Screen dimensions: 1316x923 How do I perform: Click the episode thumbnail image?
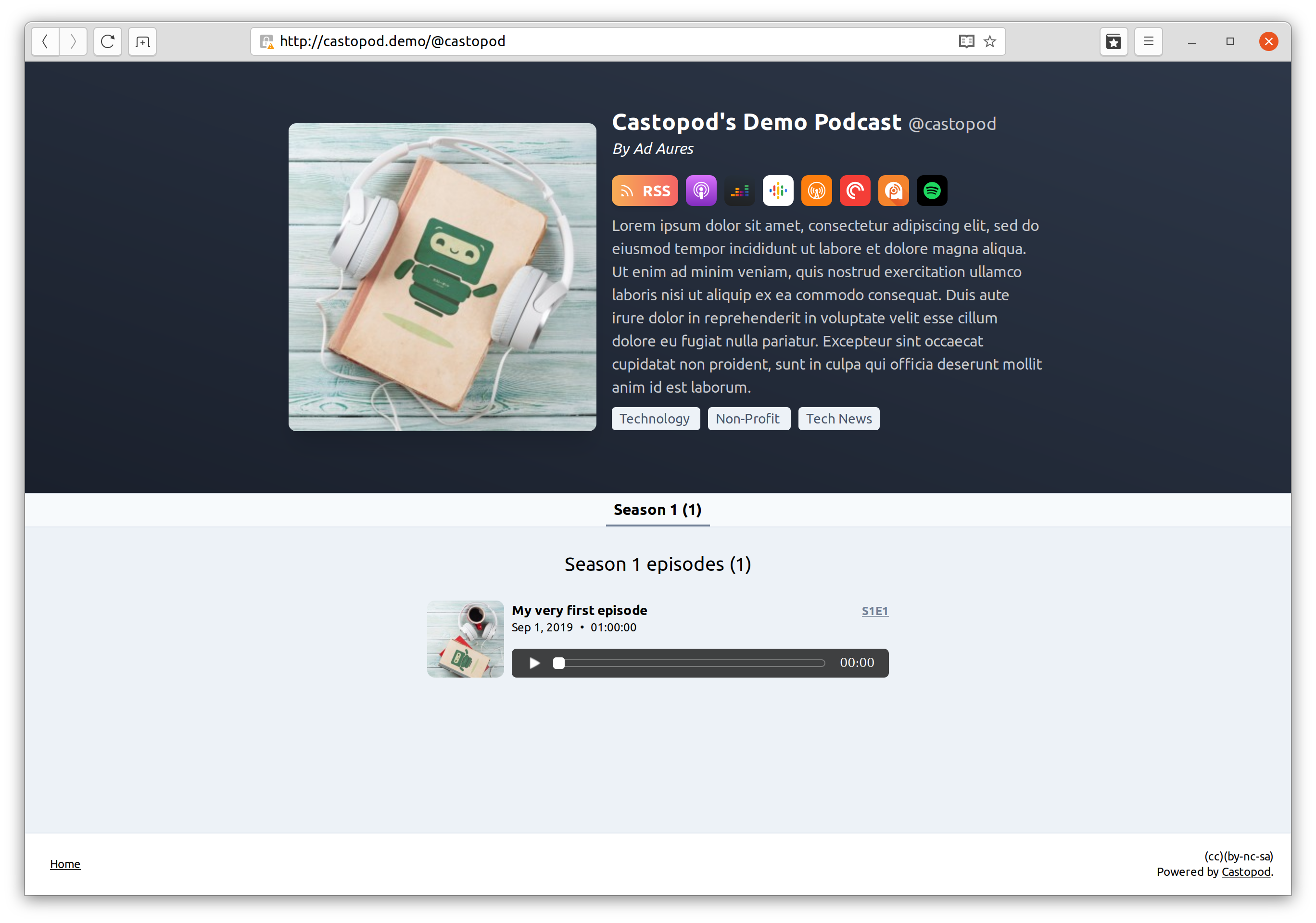465,637
